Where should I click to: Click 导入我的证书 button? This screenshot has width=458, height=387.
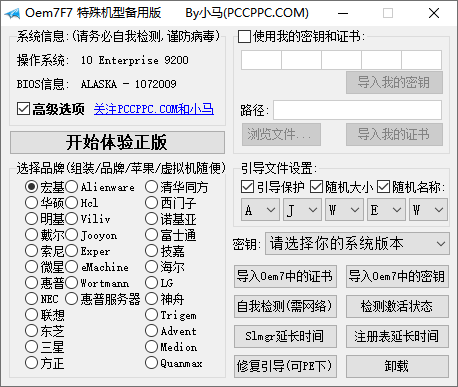[394, 135]
